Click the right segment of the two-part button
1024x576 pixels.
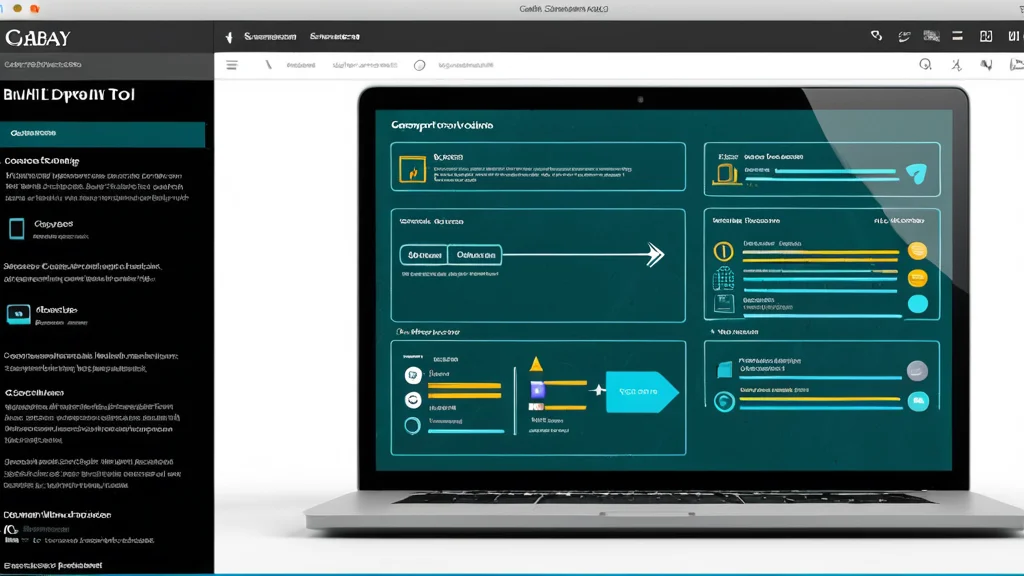click(x=475, y=255)
